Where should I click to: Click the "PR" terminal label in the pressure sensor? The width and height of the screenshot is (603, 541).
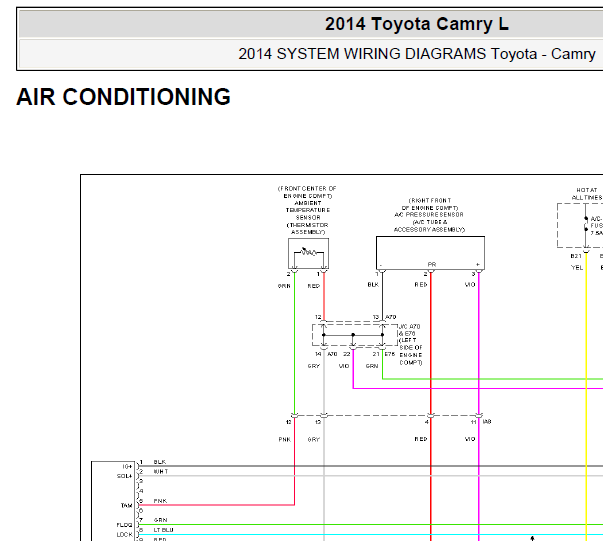click(x=432, y=265)
